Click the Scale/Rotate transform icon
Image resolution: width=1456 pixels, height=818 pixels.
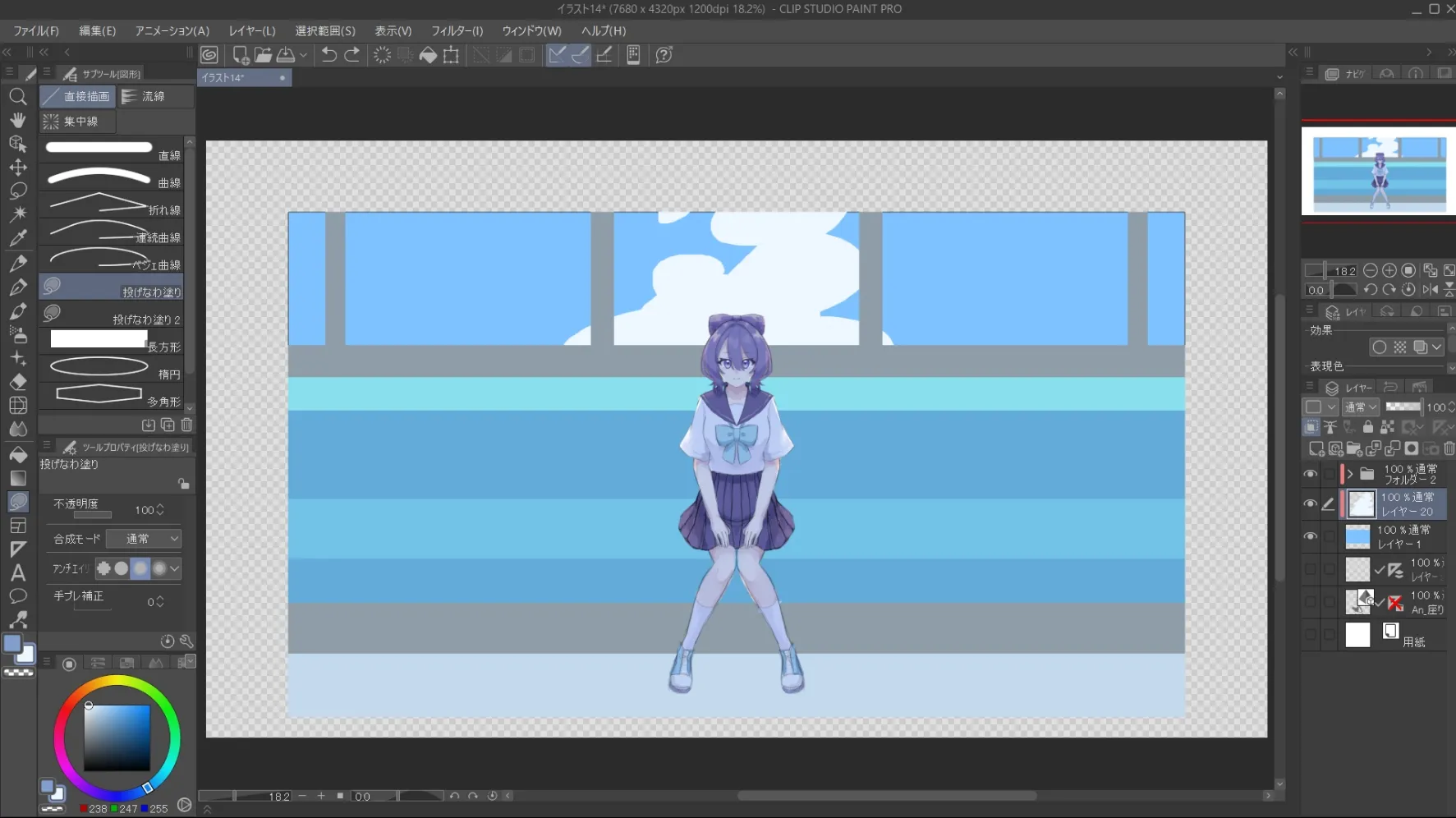[x=451, y=55]
